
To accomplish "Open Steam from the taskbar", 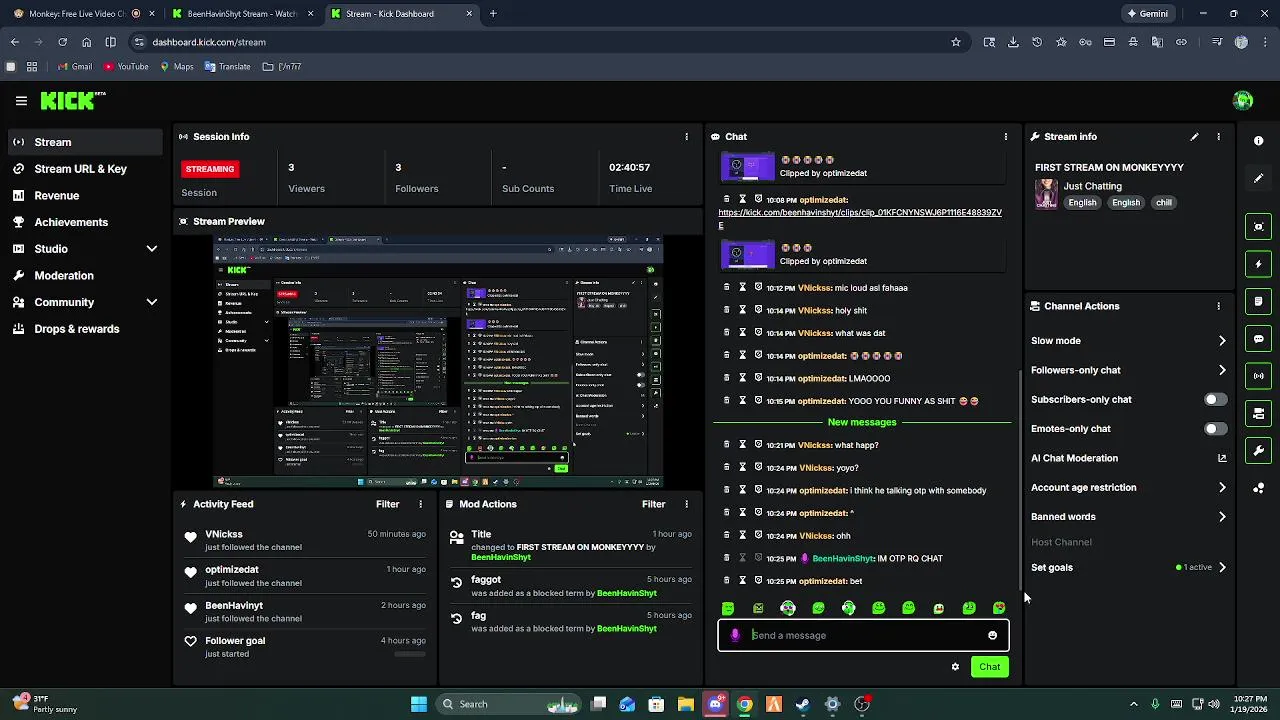I will (x=802, y=704).
